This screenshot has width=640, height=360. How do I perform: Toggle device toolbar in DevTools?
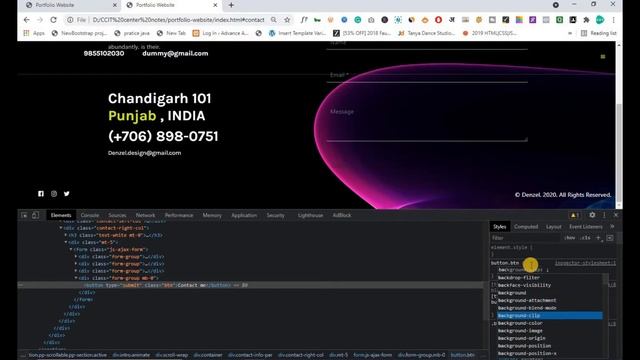(x=36, y=215)
